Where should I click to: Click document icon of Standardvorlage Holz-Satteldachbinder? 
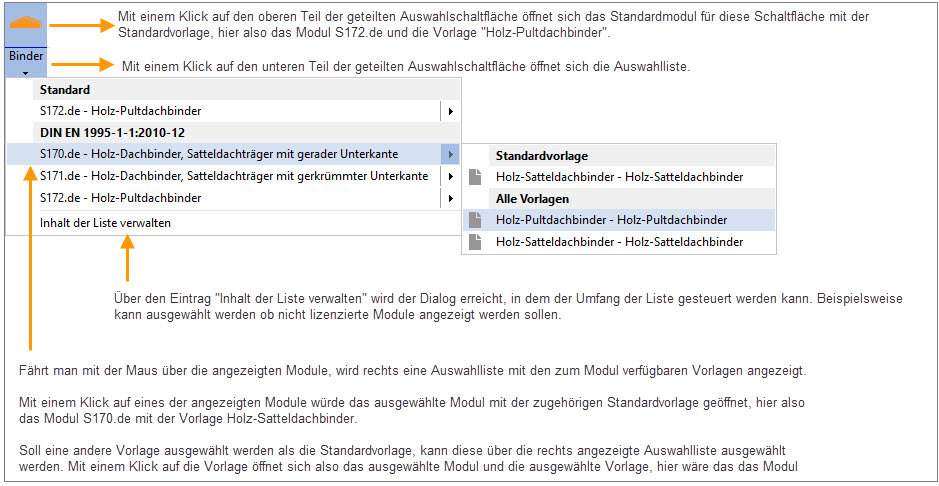(475, 177)
